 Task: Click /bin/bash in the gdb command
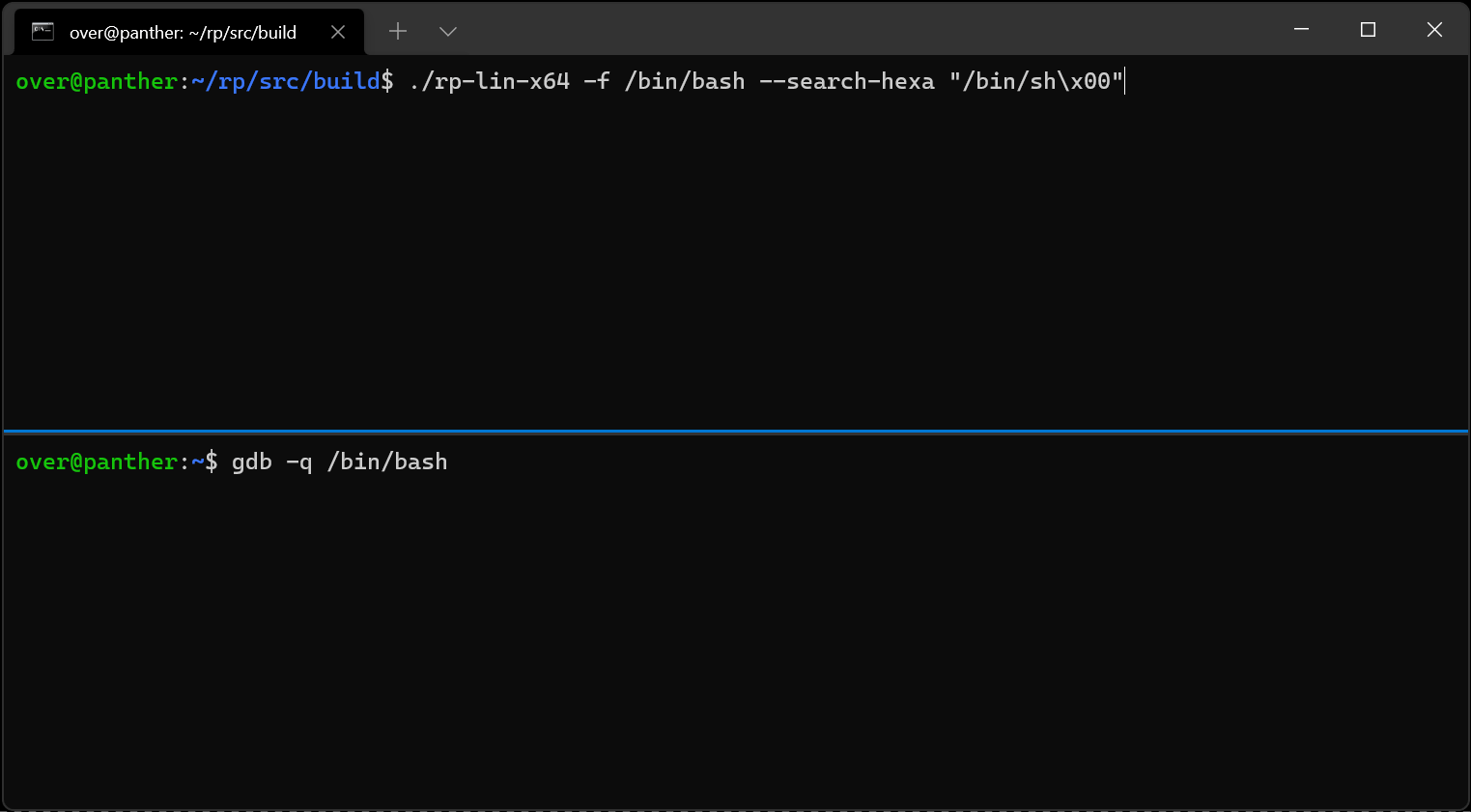[x=387, y=462]
